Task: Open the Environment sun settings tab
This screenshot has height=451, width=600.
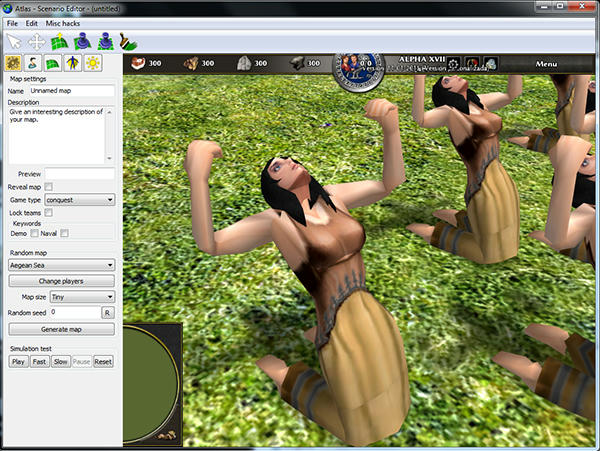Action: pos(93,63)
